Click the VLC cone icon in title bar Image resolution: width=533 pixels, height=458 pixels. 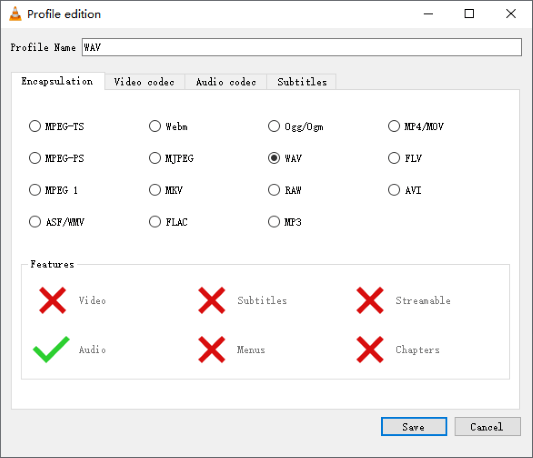(15, 14)
